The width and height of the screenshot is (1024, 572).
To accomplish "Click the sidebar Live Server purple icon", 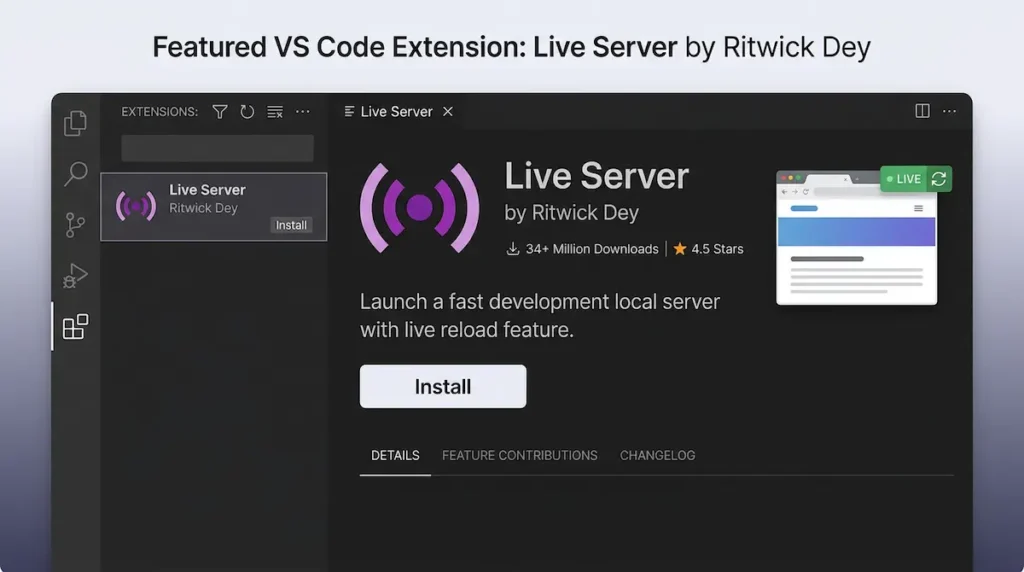I will click(136, 206).
